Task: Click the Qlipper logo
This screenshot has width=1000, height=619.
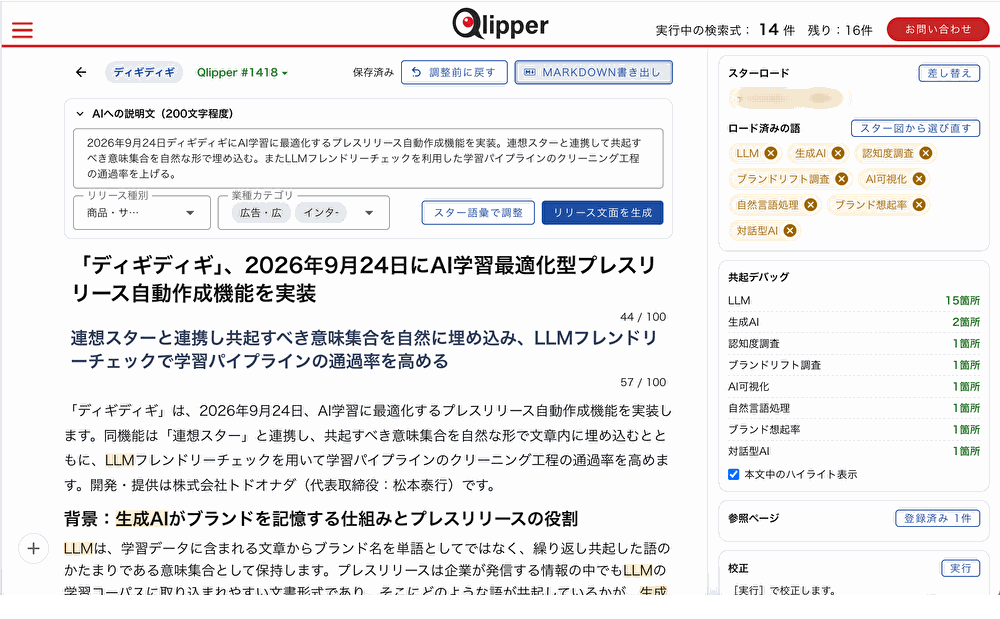Action: (x=500, y=25)
